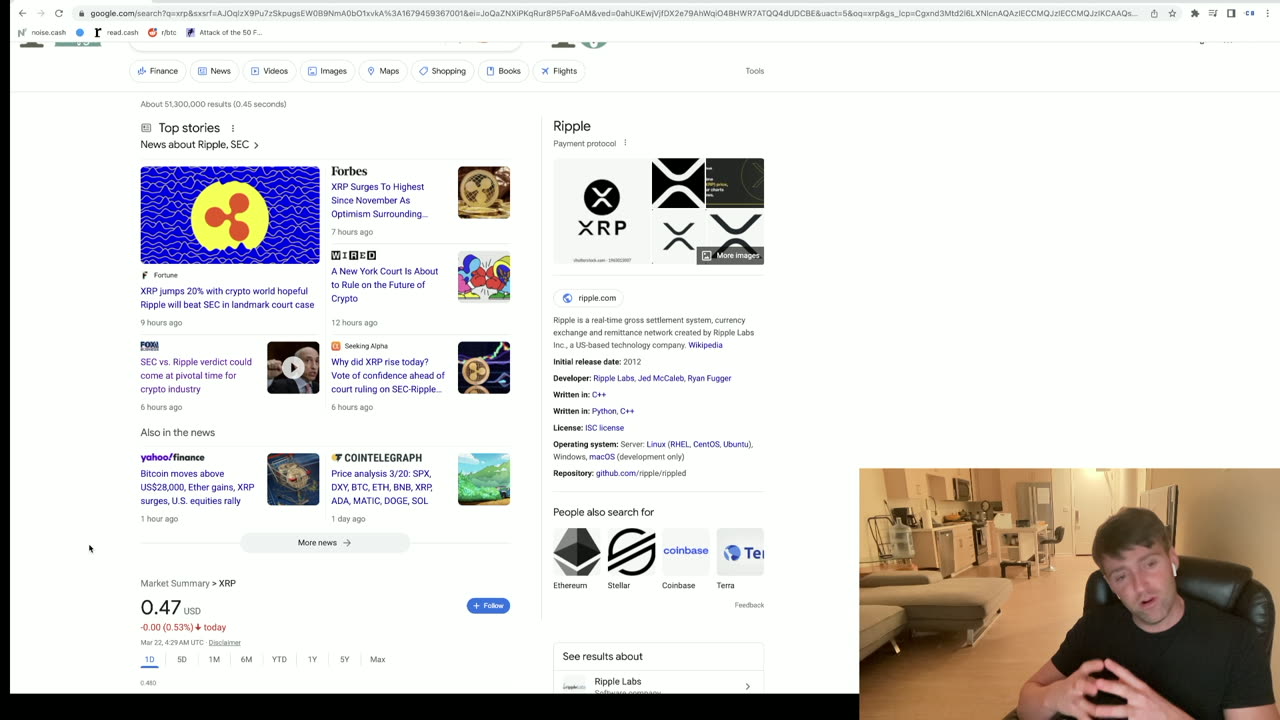Image resolution: width=1280 pixels, height=720 pixels.
Task: Click the Yahoo Finance story thumbnail
Action: 293,479
